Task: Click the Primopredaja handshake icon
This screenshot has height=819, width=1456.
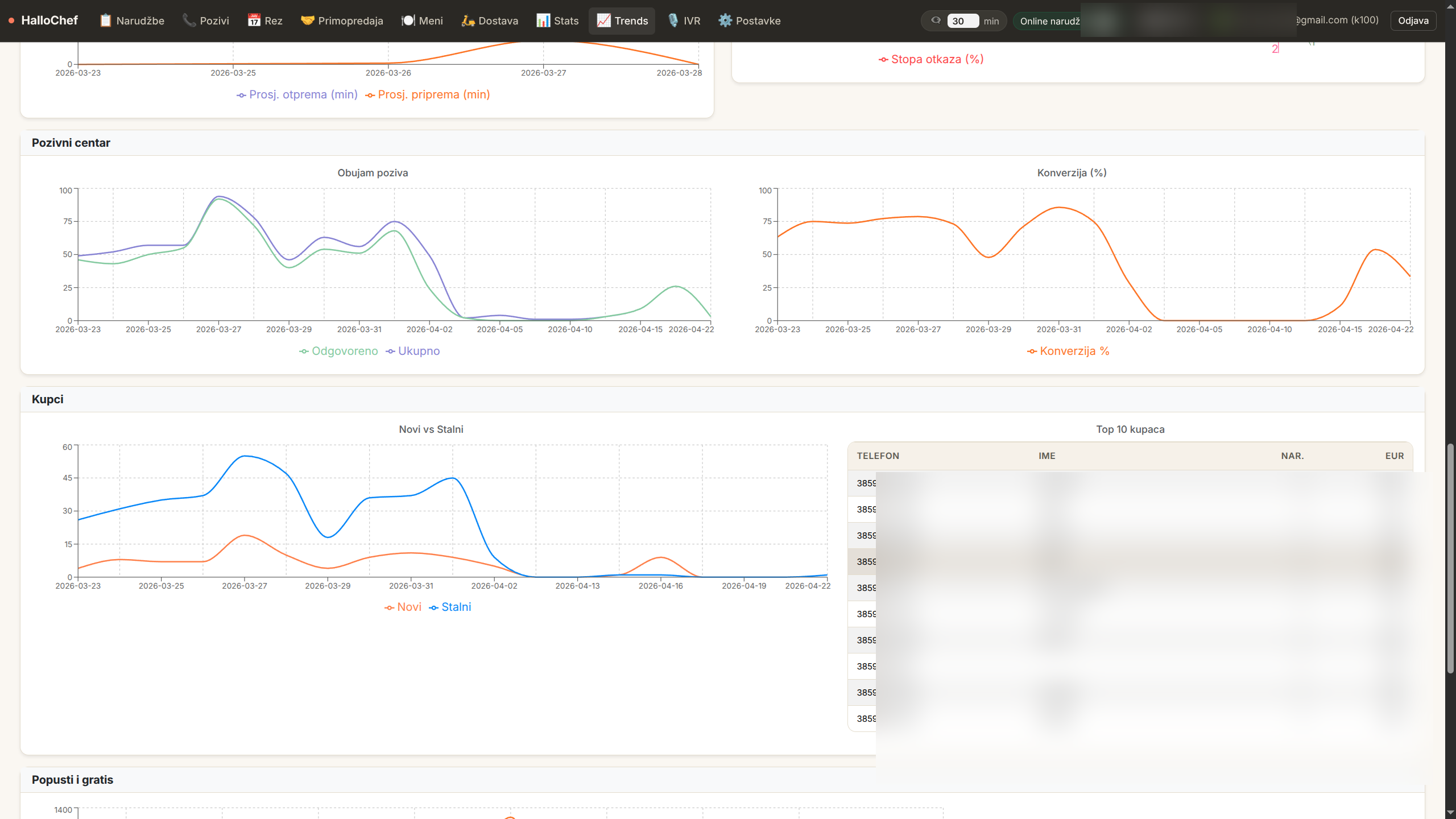Action: click(307, 20)
